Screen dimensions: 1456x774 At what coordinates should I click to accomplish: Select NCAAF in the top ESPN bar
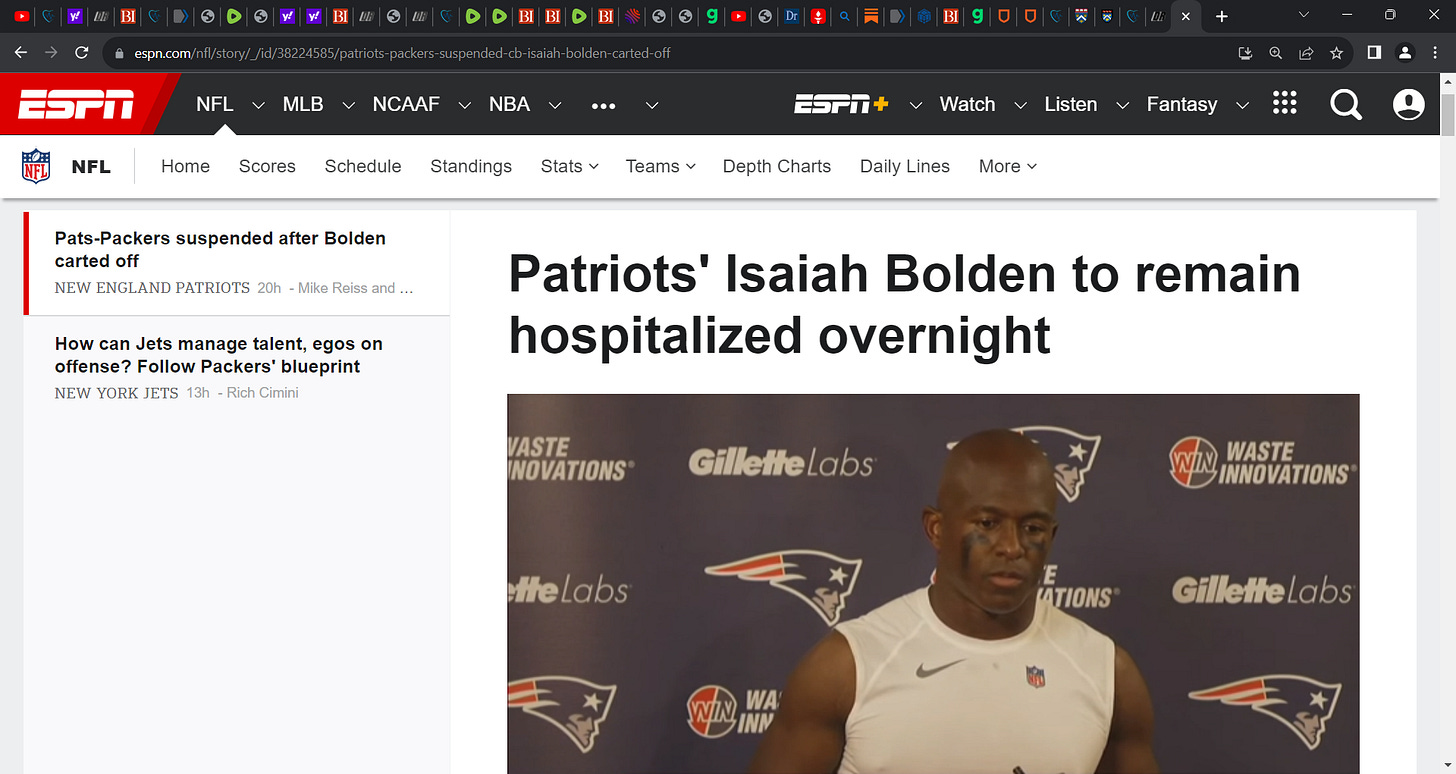(x=406, y=104)
